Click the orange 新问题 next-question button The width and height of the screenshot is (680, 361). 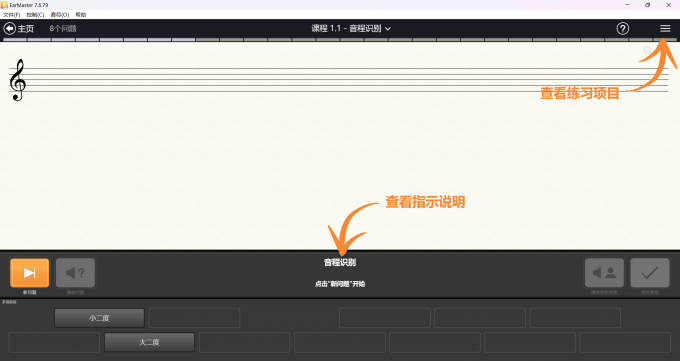click(29, 272)
